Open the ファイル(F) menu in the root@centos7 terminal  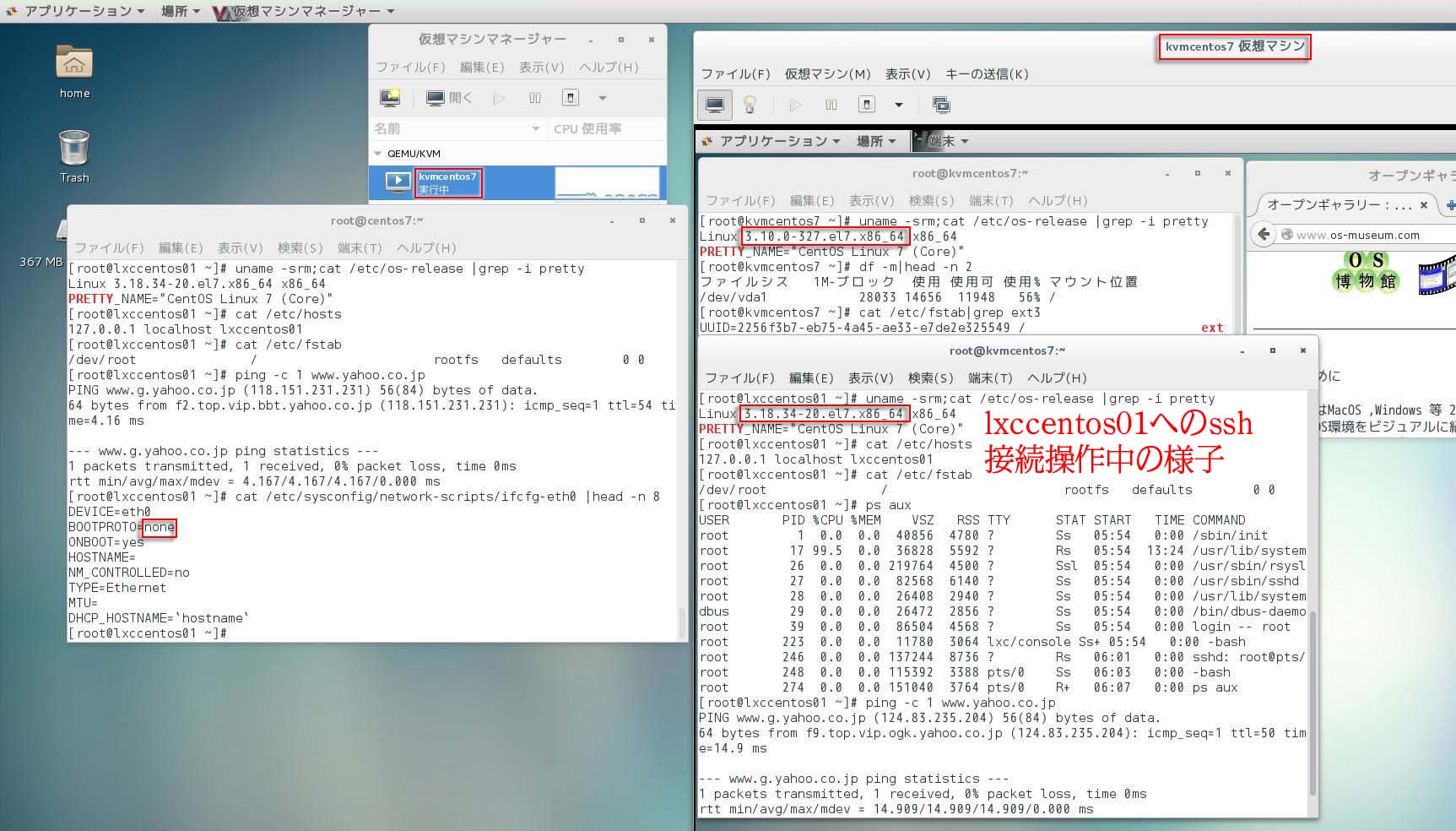109,247
